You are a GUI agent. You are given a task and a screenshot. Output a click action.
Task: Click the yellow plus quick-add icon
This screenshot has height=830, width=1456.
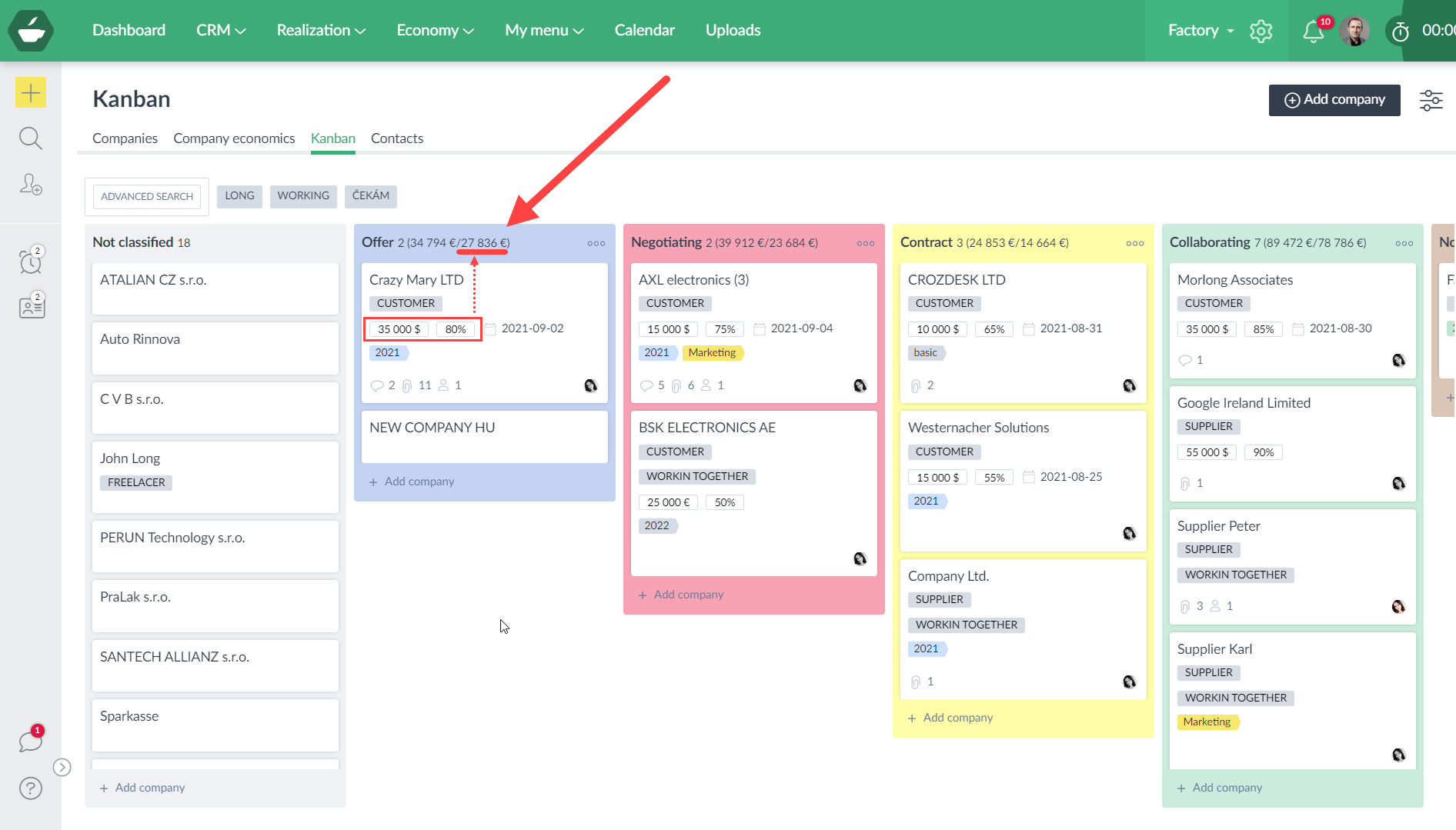pos(31,93)
